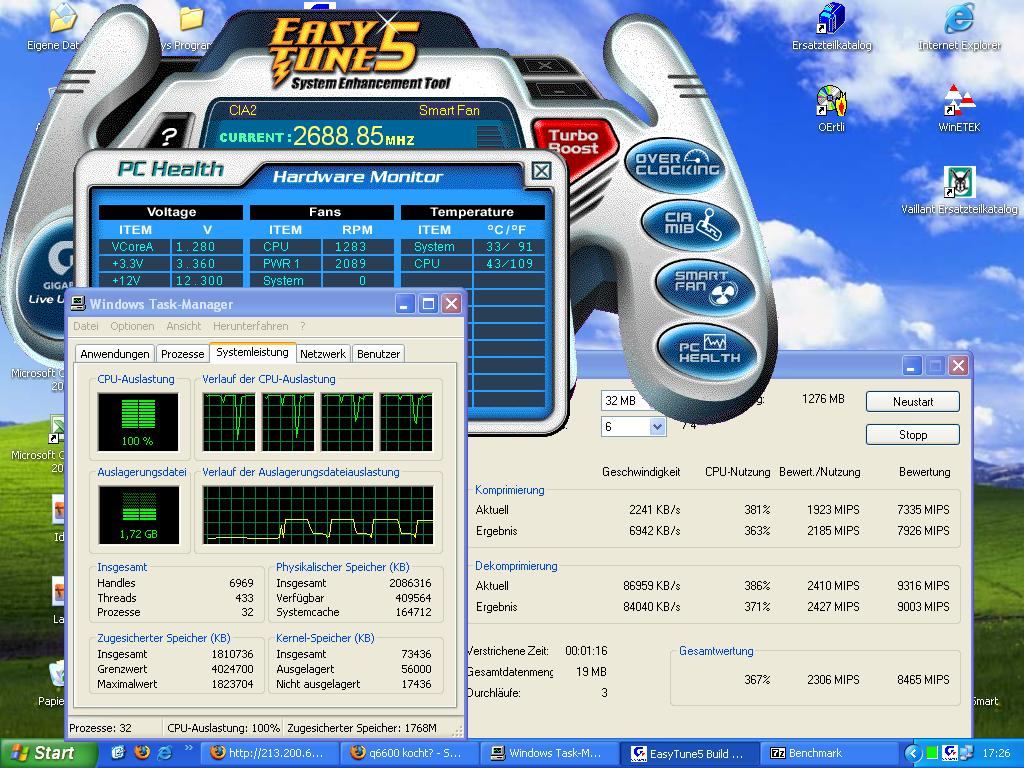1024x768 pixels.
Task: Switch to the q6600 kocht? Firefox taskbar button
Action: point(410,753)
